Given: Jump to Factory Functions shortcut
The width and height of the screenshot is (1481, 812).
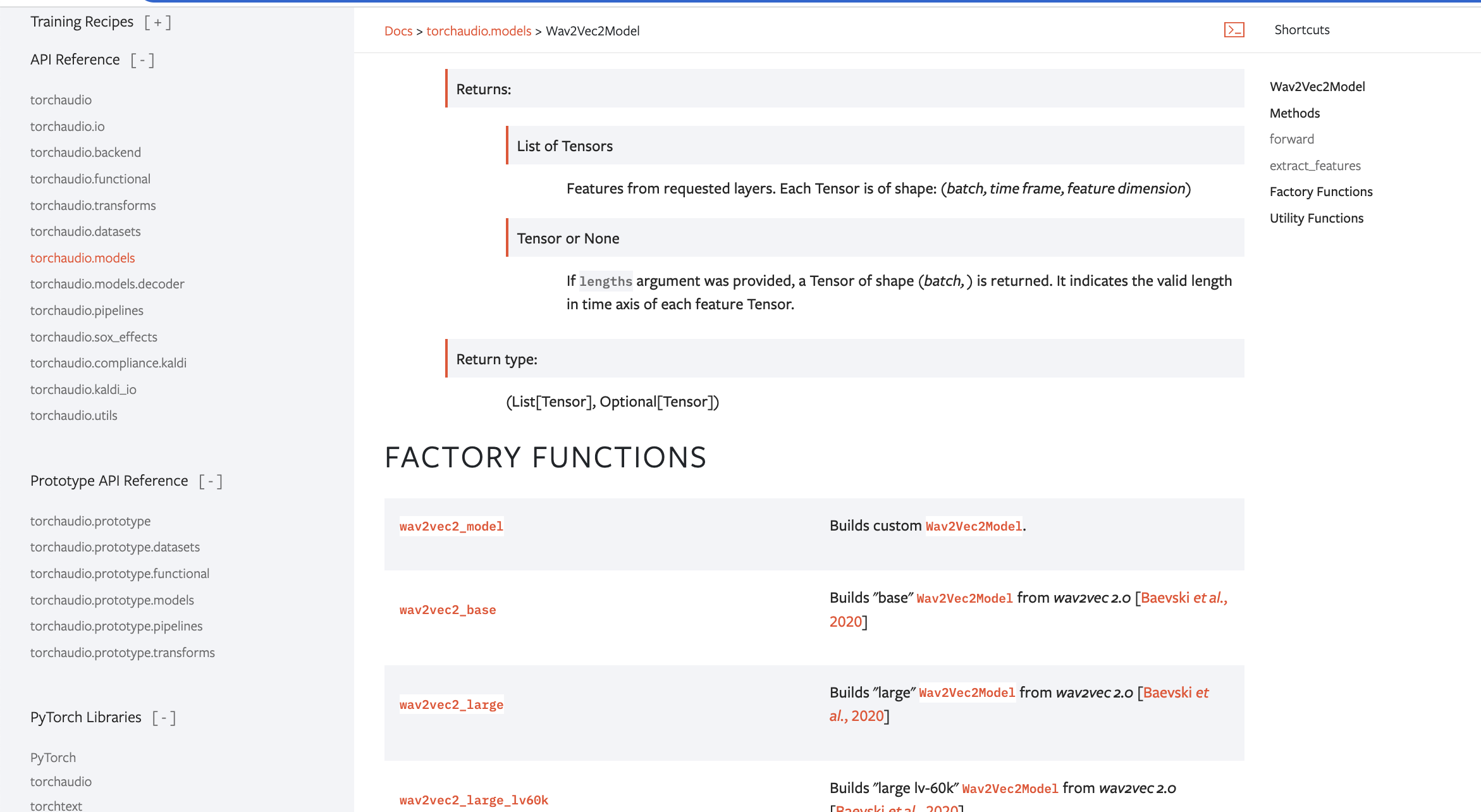Looking at the screenshot, I should [x=1321, y=192].
